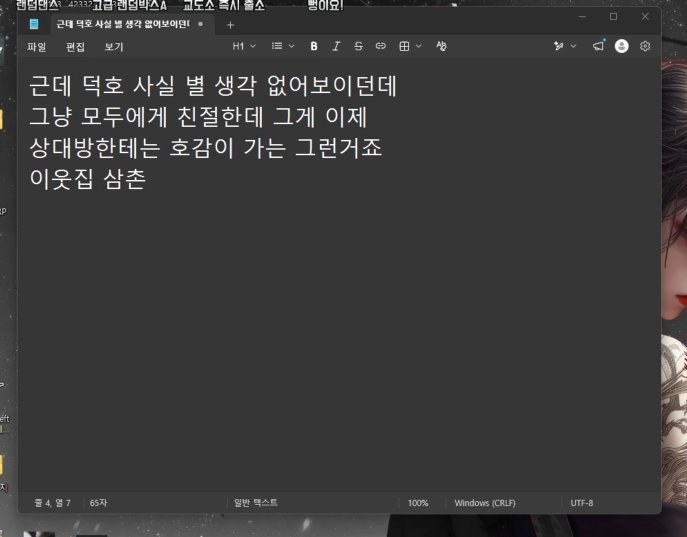Expand the H1 heading dropdown arrow
This screenshot has height=537, width=687.
253,46
